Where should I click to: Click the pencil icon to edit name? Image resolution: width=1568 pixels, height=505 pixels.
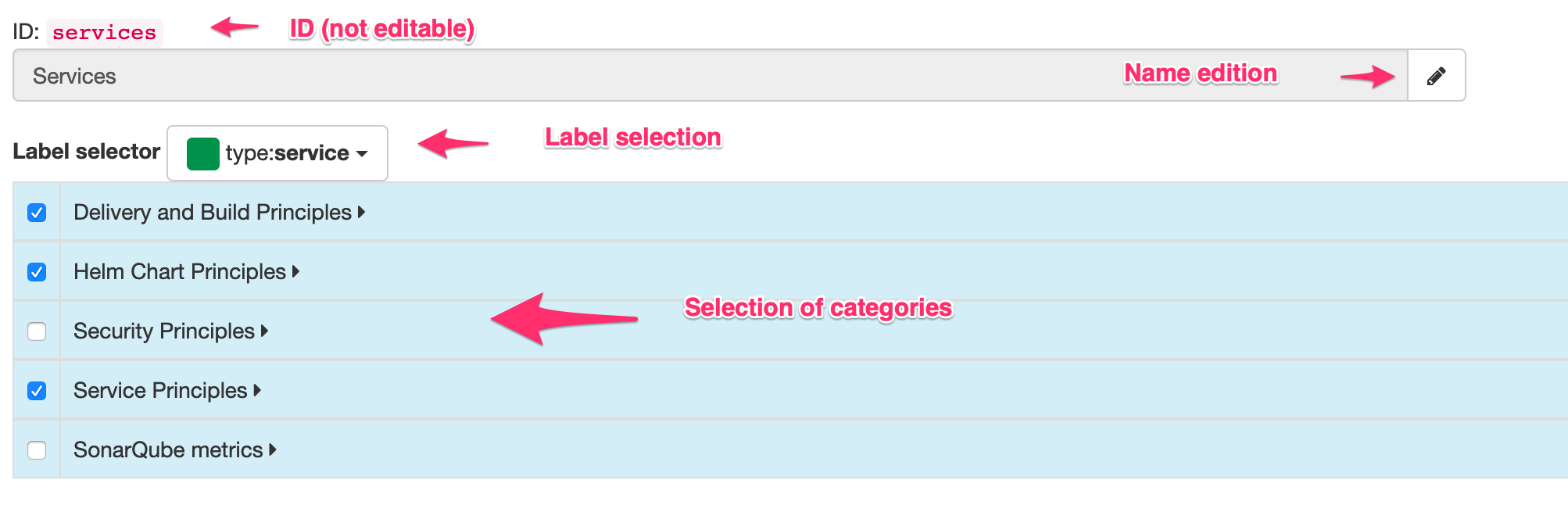pyautogui.click(x=1436, y=76)
